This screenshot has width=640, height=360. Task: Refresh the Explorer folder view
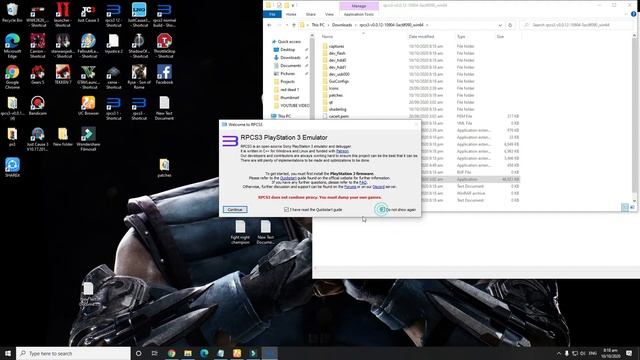coord(510,25)
